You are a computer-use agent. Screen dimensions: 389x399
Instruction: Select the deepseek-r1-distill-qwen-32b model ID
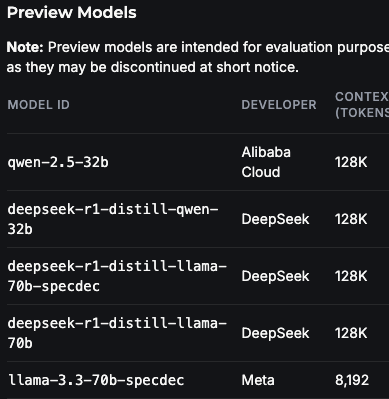point(113,219)
